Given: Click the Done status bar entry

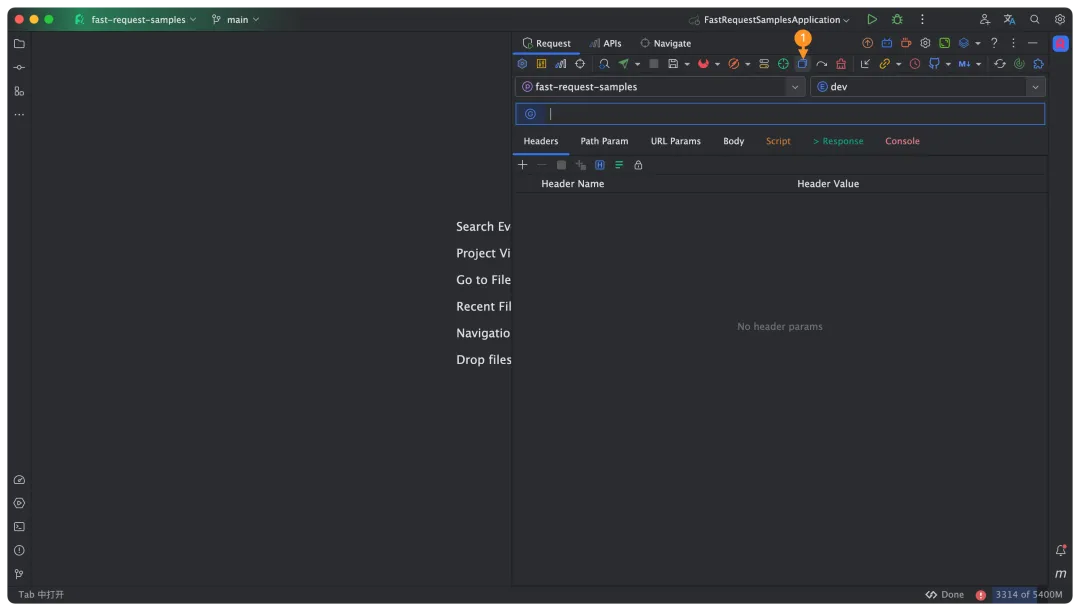Looking at the screenshot, I should click(945, 594).
